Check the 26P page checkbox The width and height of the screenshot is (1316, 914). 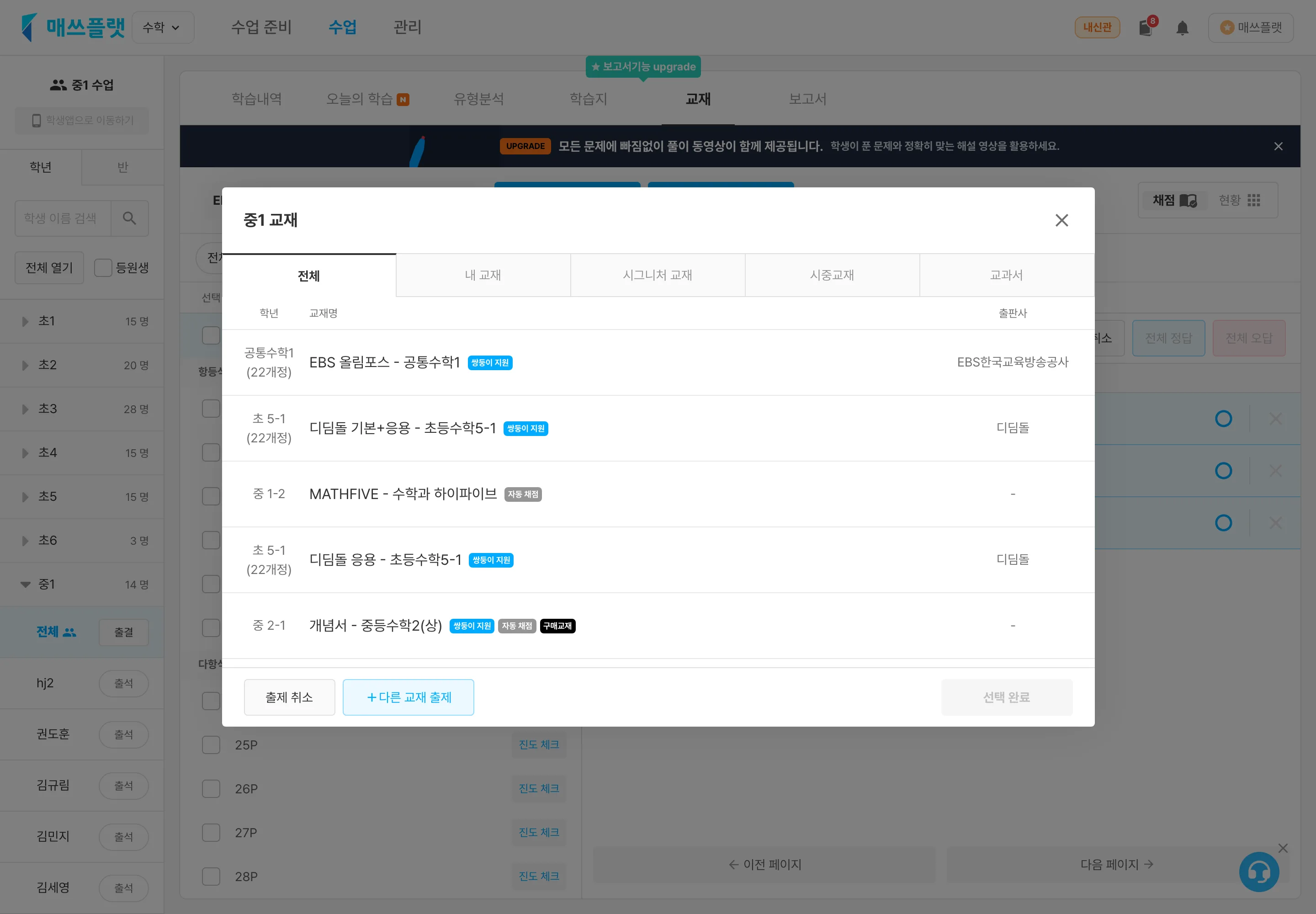(x=211, y=789)
